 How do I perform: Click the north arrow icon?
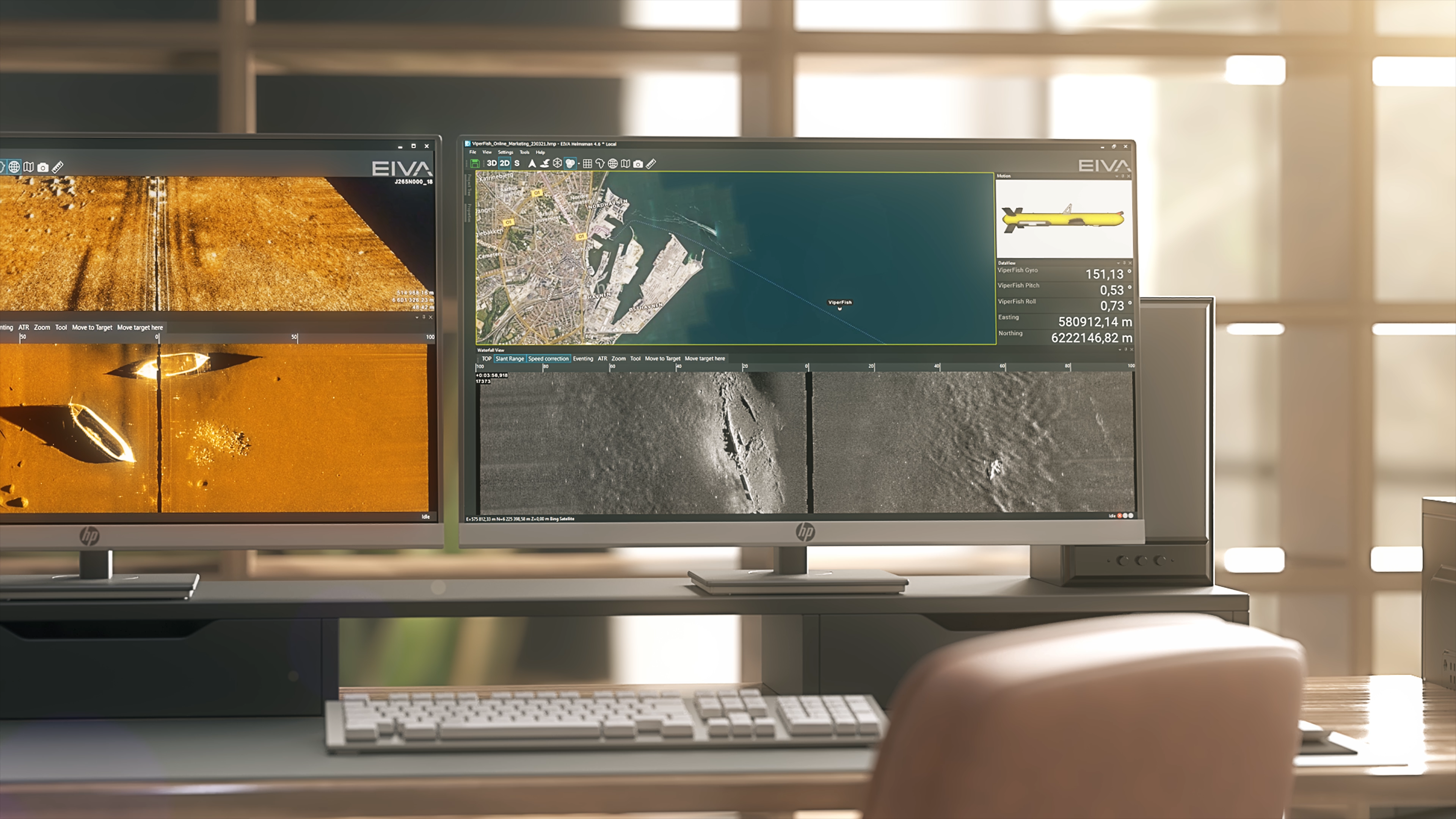click(532, 163)
